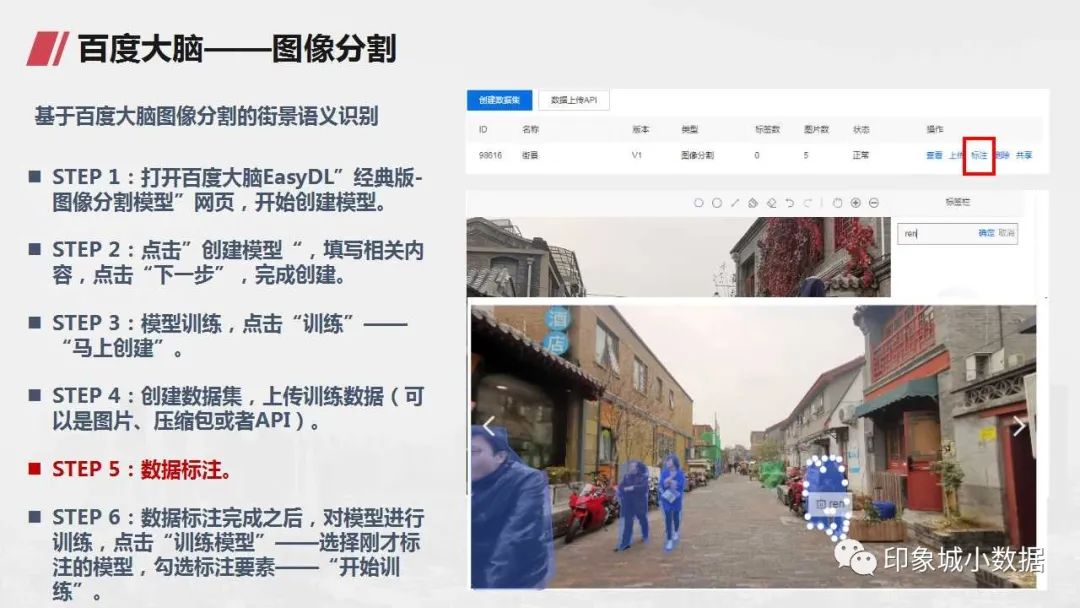Click the 创建数据集 button

click(499, 101)
